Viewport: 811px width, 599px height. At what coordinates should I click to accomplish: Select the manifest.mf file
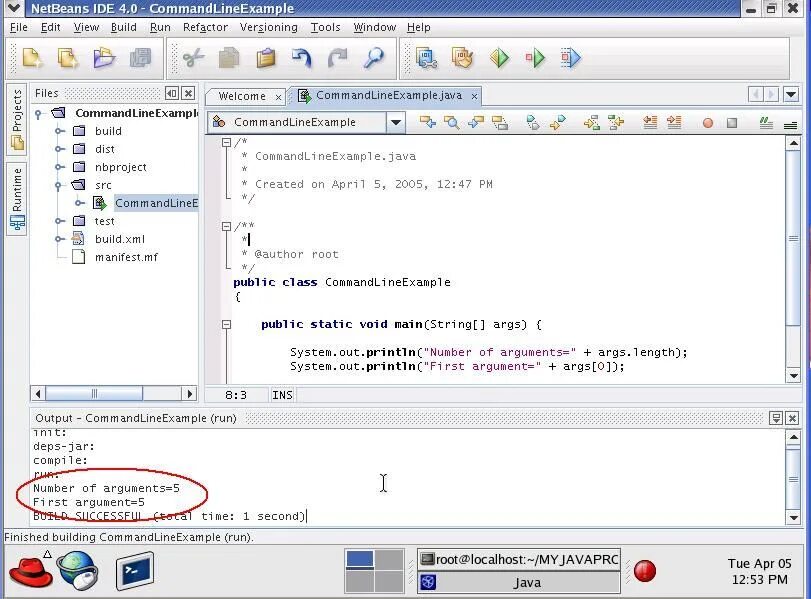(126, 257)
